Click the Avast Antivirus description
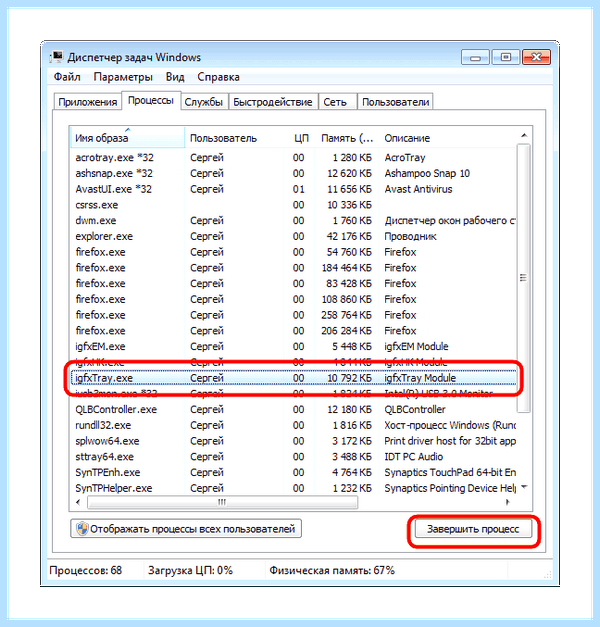The image size is (600, 627). click(x=418, y=189)
